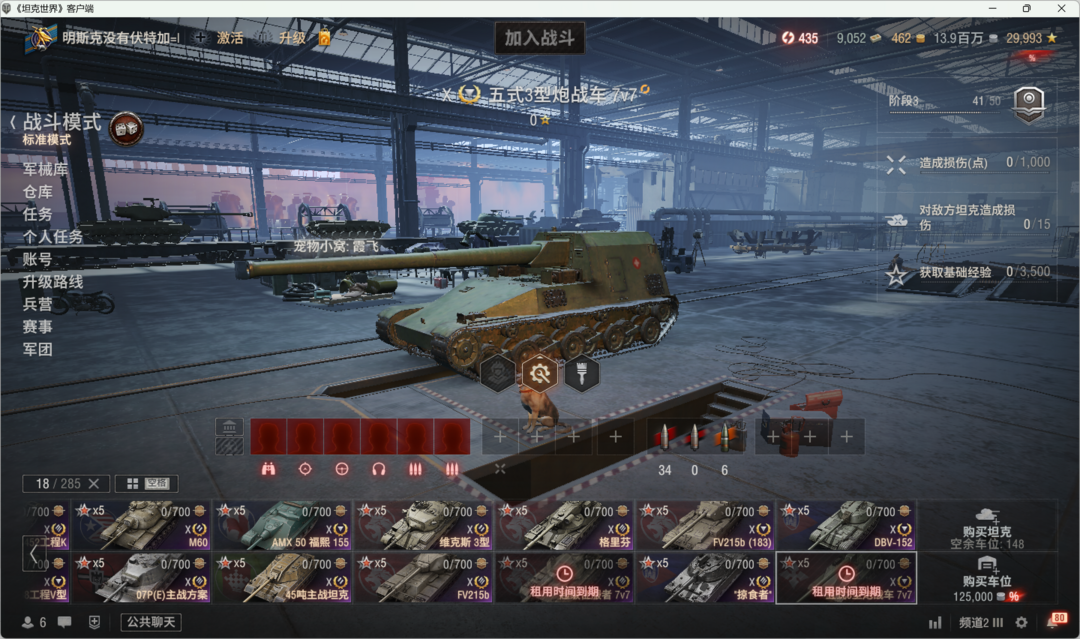Toggle the 空格 carousel grid view
Image resolution: width=1080 pixels, height=639 pixels.
pyautogui.click(x=147, y=483)
